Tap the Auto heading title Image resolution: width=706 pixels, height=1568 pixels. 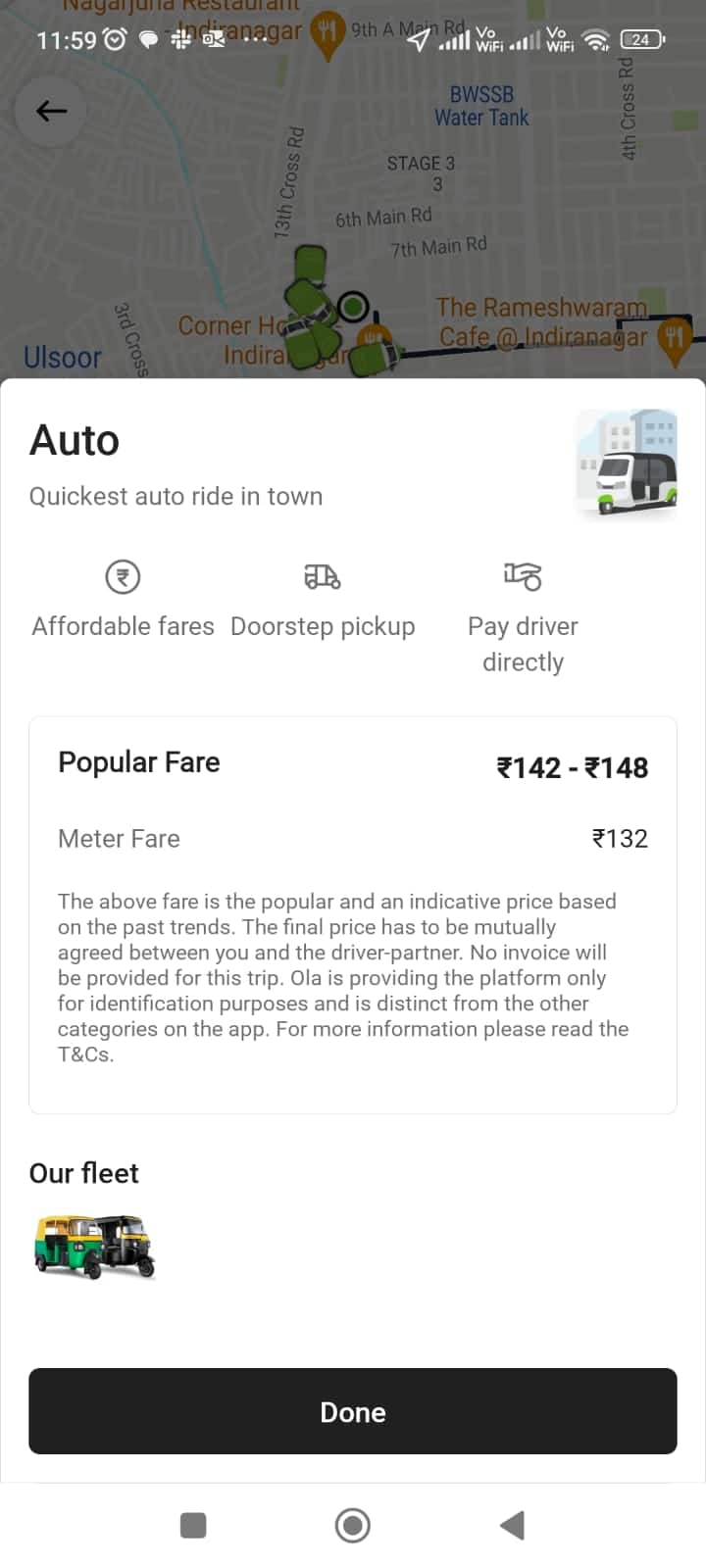pos(75,440)
